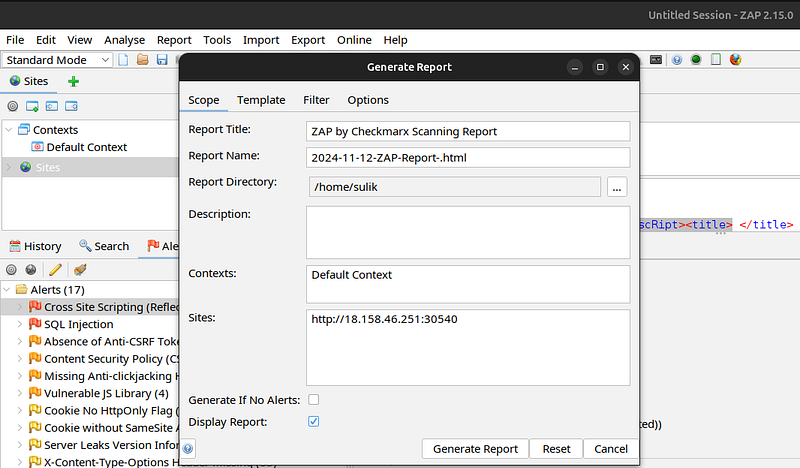
Task: Click the pencil edit alert icon
Action: pos(55,269)
